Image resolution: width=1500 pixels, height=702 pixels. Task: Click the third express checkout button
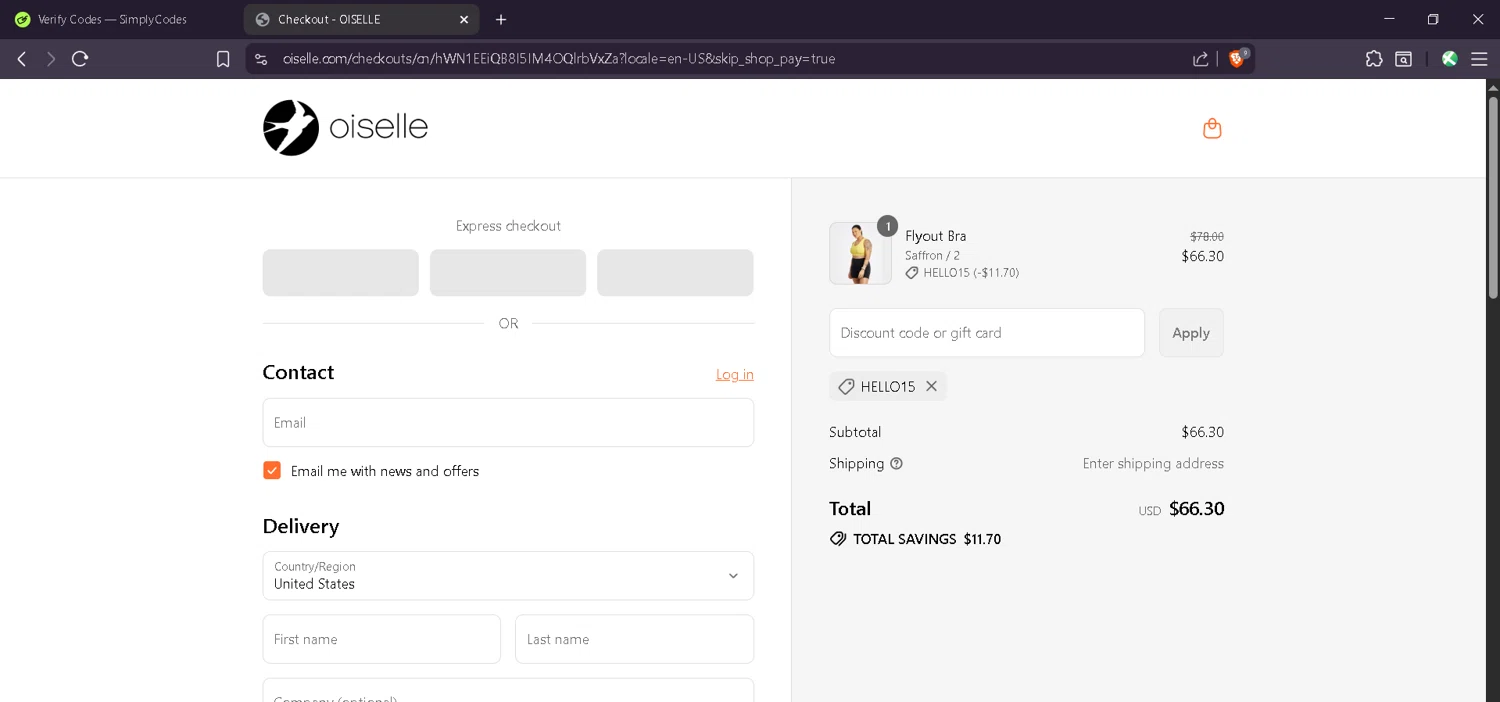tap(675, 273)
